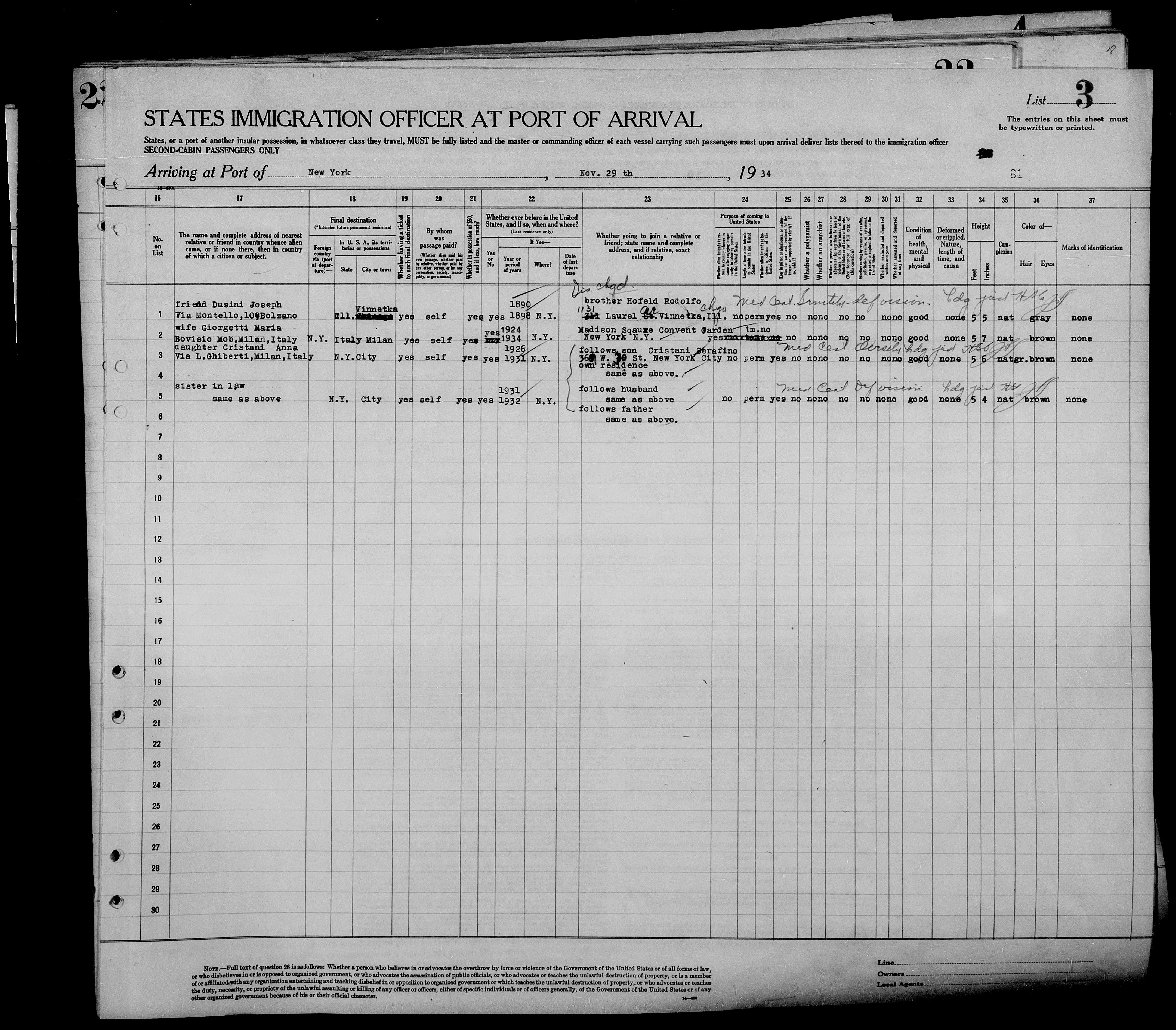
Task: Click the 'Color of—' column header
Action: [1036, 226]
